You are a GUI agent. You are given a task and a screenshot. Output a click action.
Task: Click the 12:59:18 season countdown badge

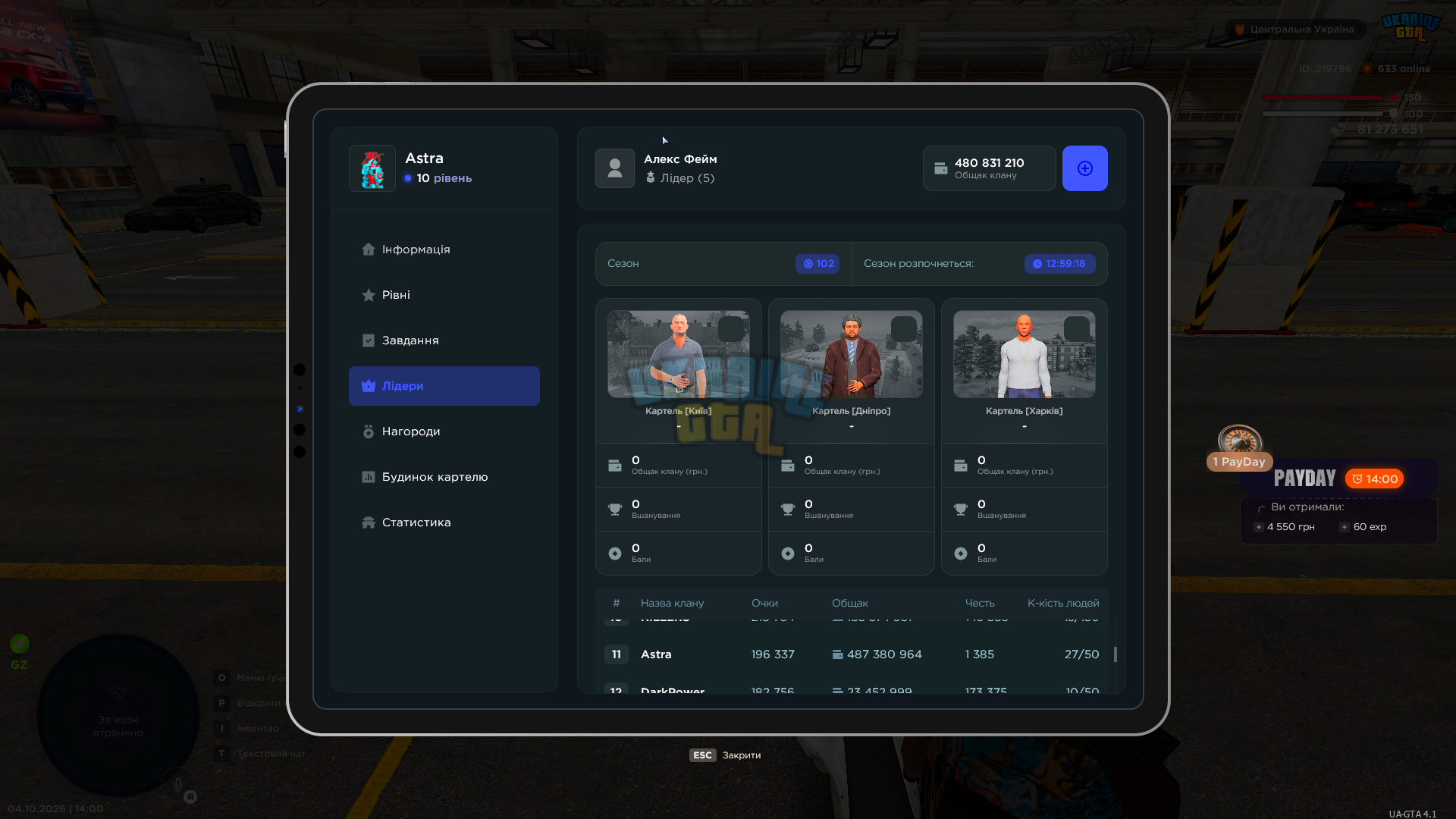click(x=1059, y=264)
